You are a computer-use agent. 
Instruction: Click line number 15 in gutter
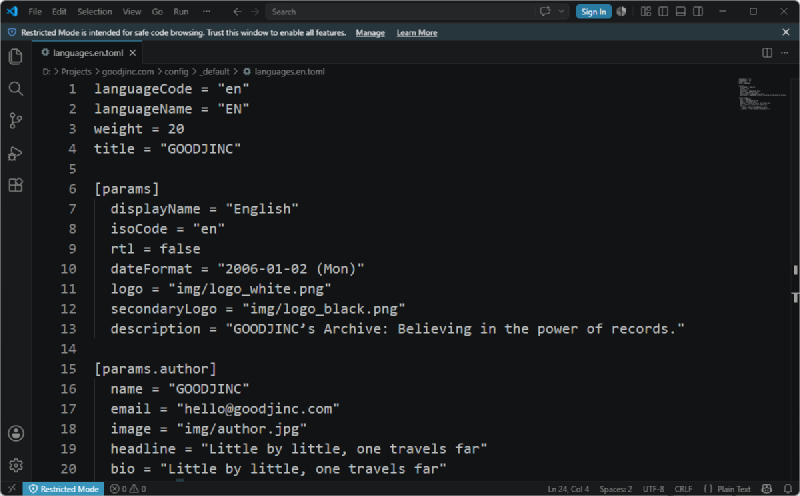68,369
